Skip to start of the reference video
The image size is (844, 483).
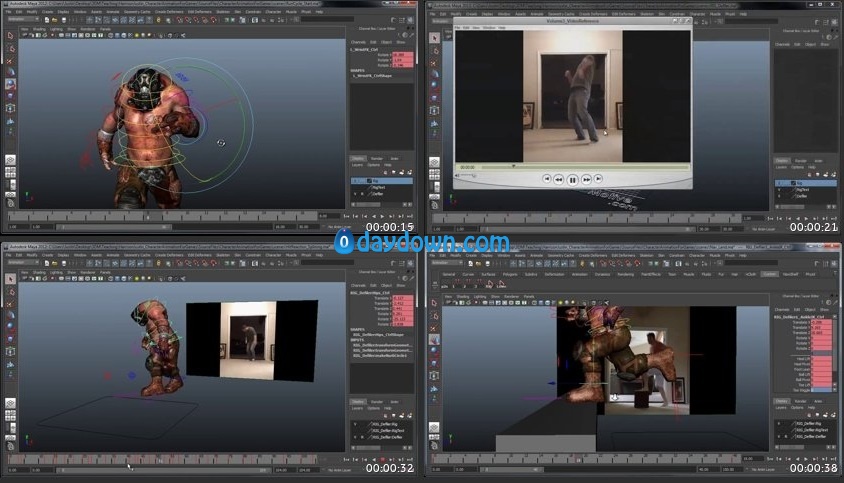pos(546,178)
